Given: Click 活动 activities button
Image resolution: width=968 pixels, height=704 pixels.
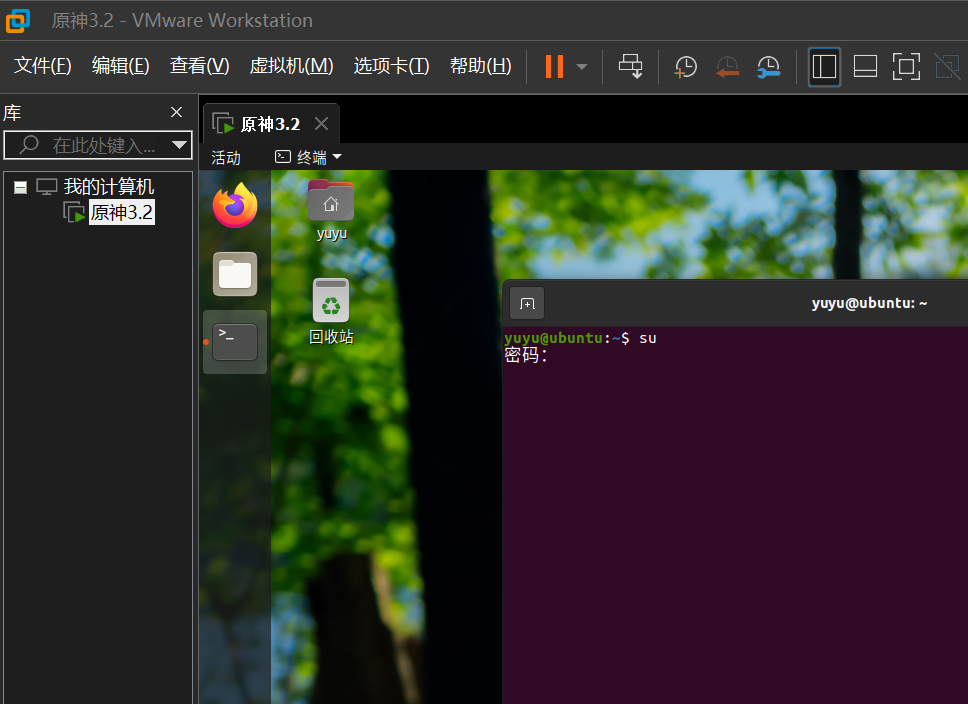Looking at the screenshot, I should (226, 157).
